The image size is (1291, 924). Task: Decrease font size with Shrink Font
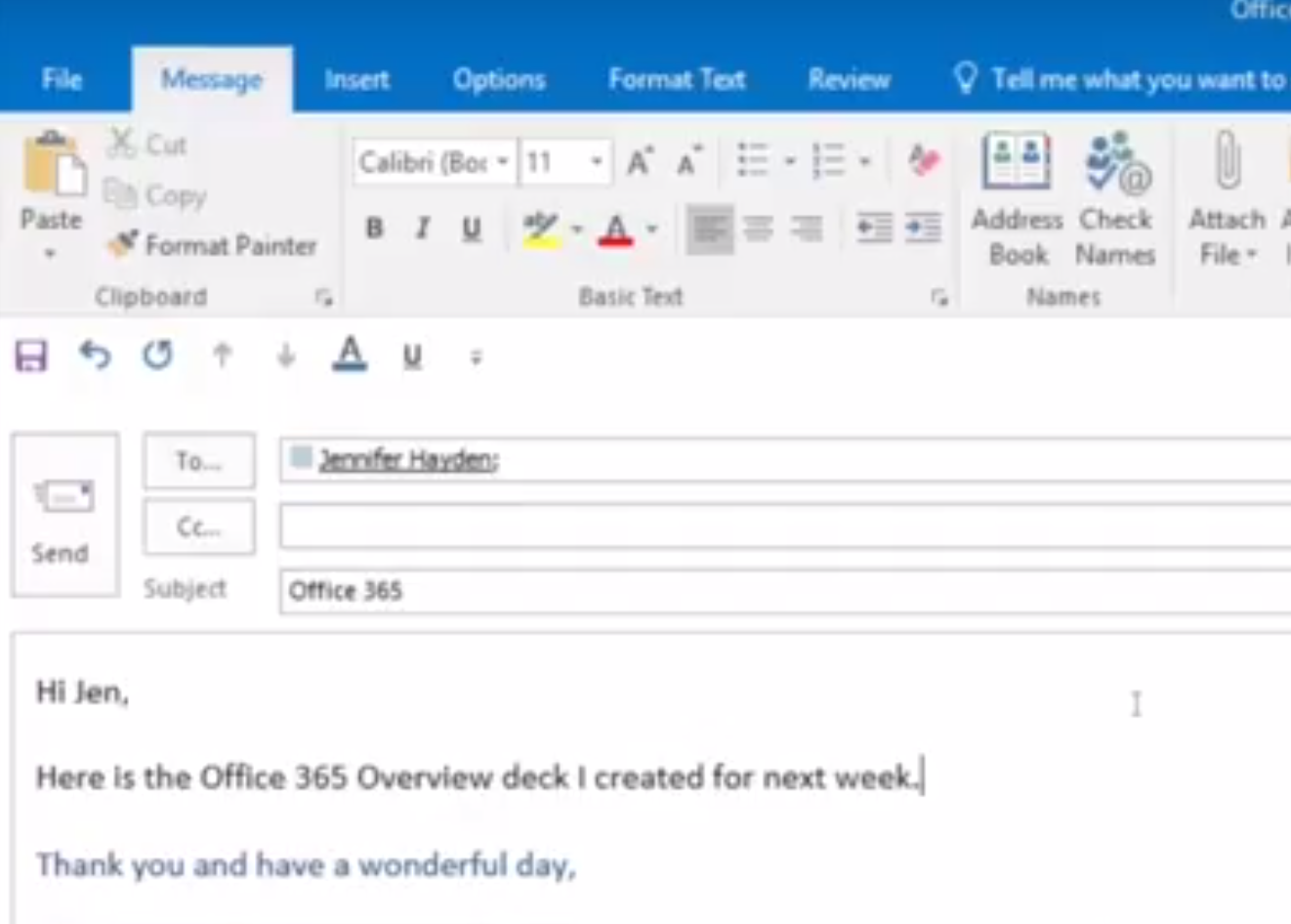pos(689,161)
